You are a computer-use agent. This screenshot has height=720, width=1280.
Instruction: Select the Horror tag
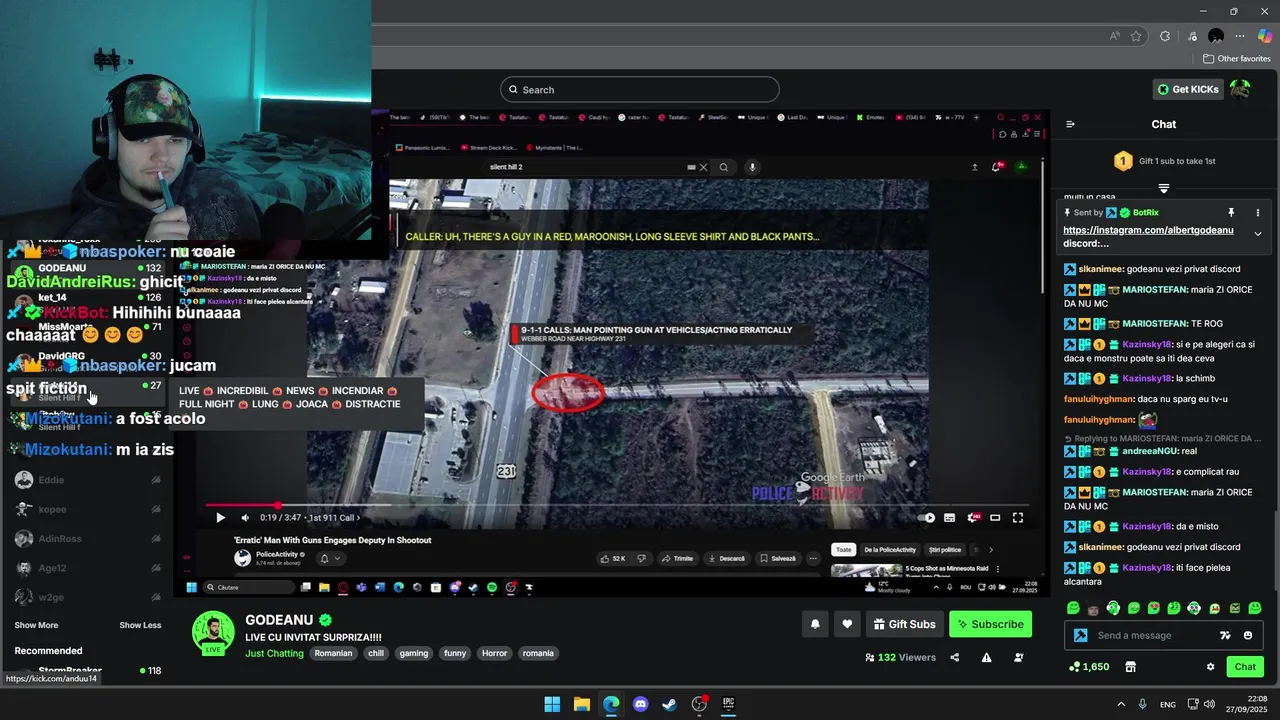tap(494, 653)
